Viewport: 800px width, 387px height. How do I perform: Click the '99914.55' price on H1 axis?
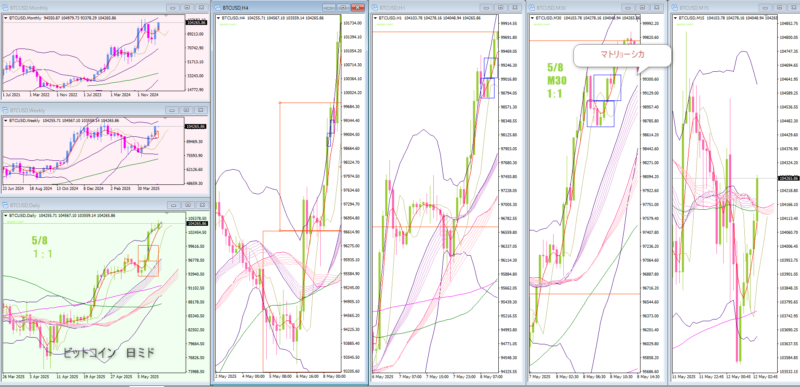tap(509, 23)
